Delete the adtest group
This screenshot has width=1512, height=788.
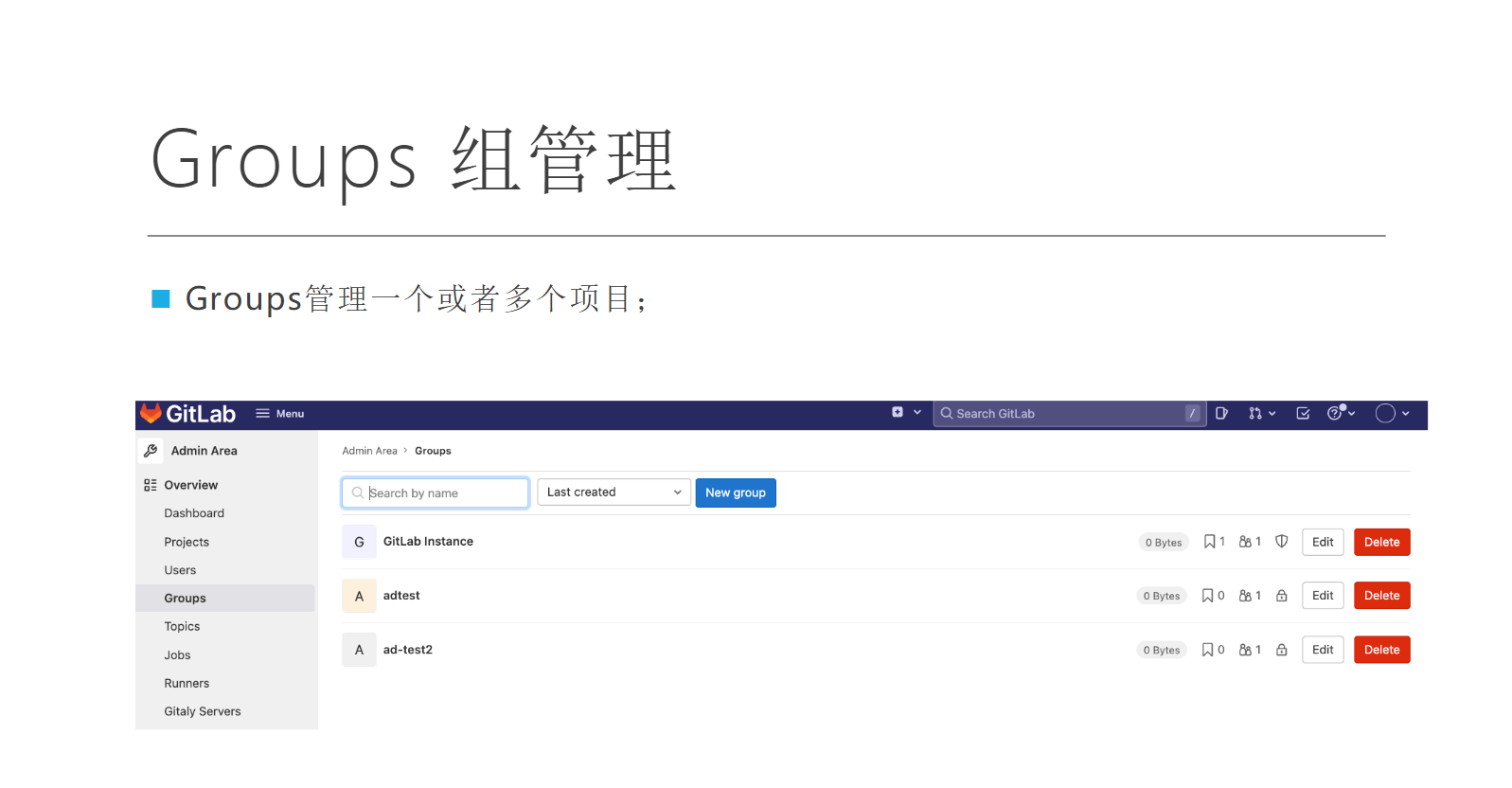tap(1382, 596)
